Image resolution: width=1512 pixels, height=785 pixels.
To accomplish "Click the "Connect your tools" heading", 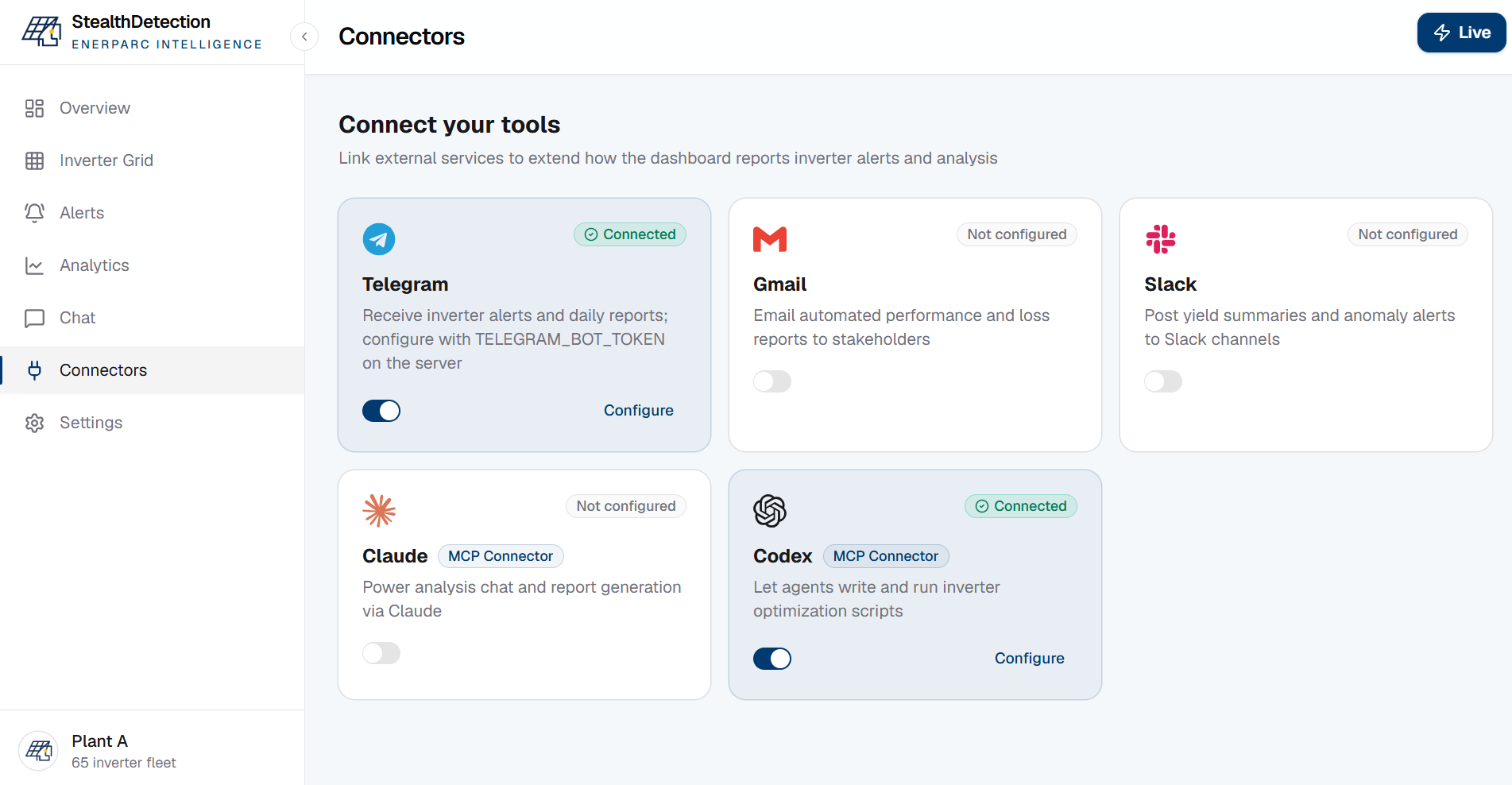I will tap(450, 125).
